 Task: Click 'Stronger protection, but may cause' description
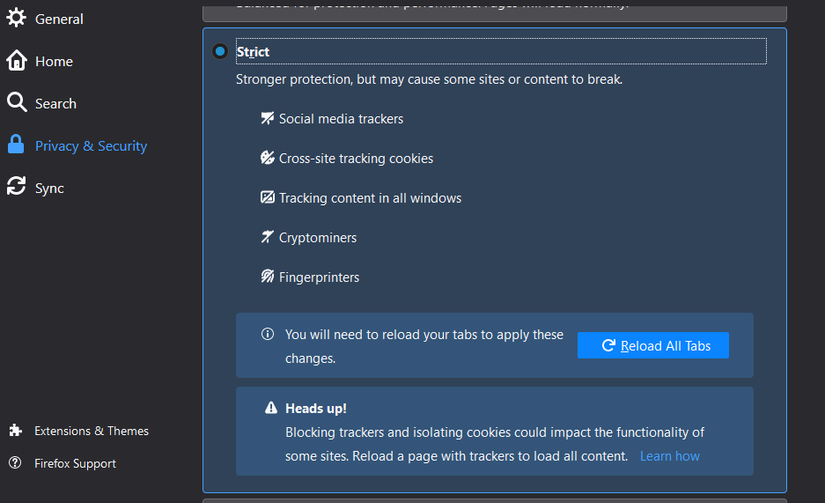pos(429,79)
